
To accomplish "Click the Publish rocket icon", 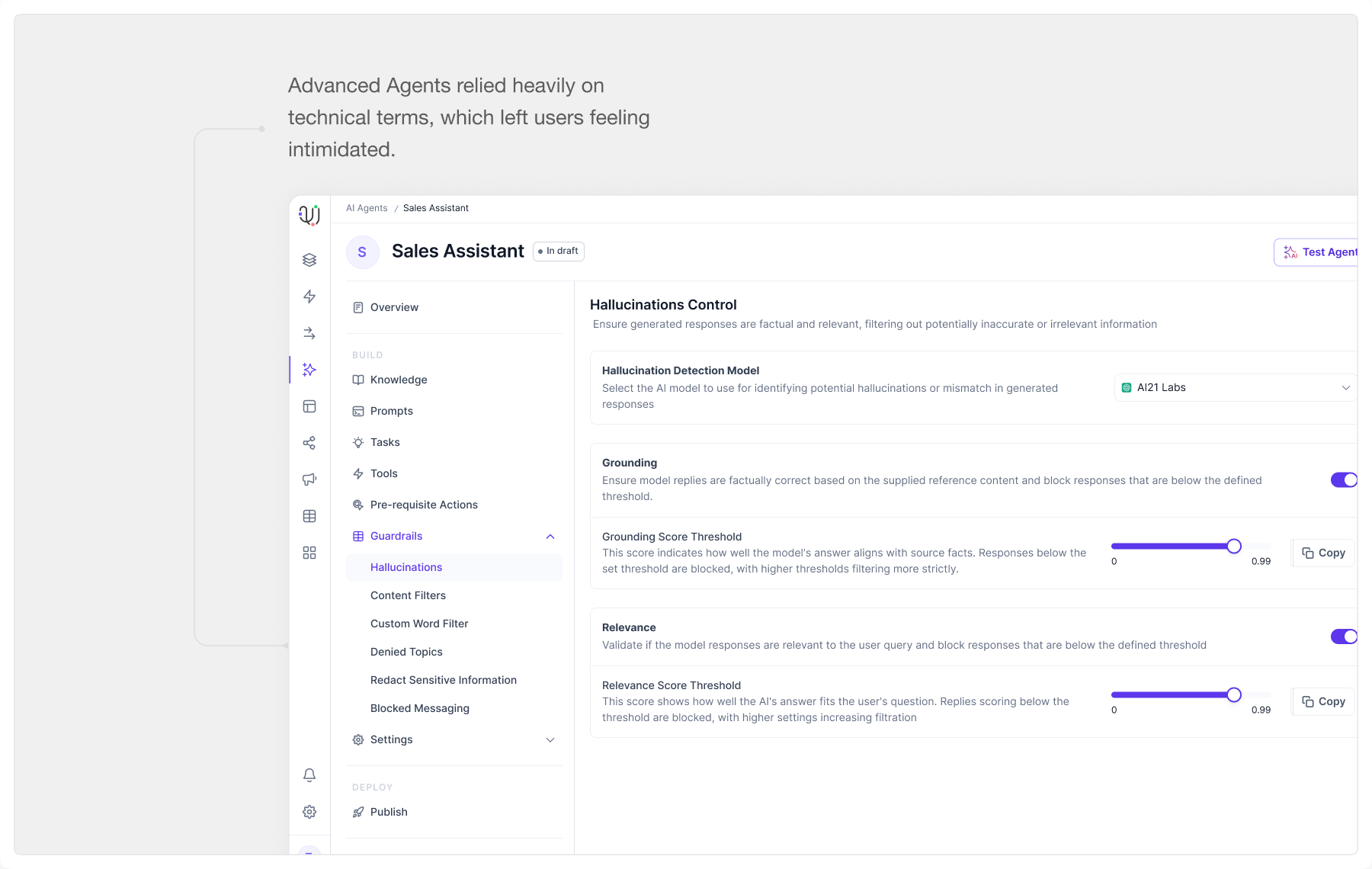I will [x=358, y=812].
